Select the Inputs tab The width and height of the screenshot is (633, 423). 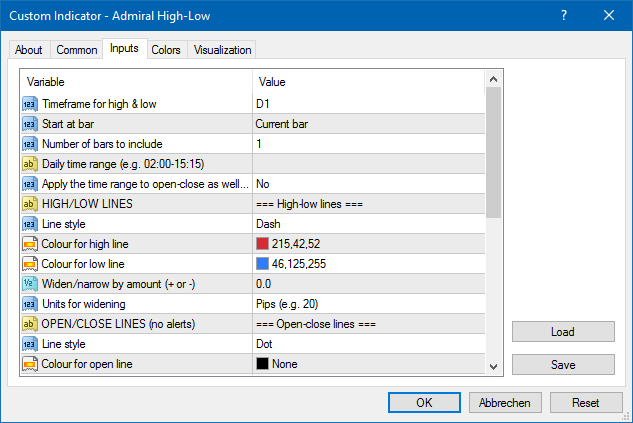pos(124,48)
